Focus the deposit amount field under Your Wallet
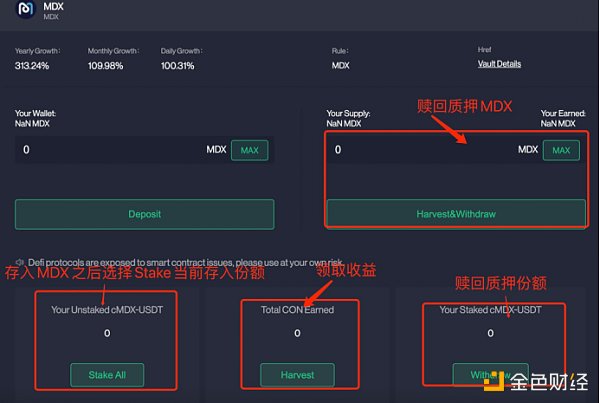This screenshot has width=600, height=403. [110, 150]
